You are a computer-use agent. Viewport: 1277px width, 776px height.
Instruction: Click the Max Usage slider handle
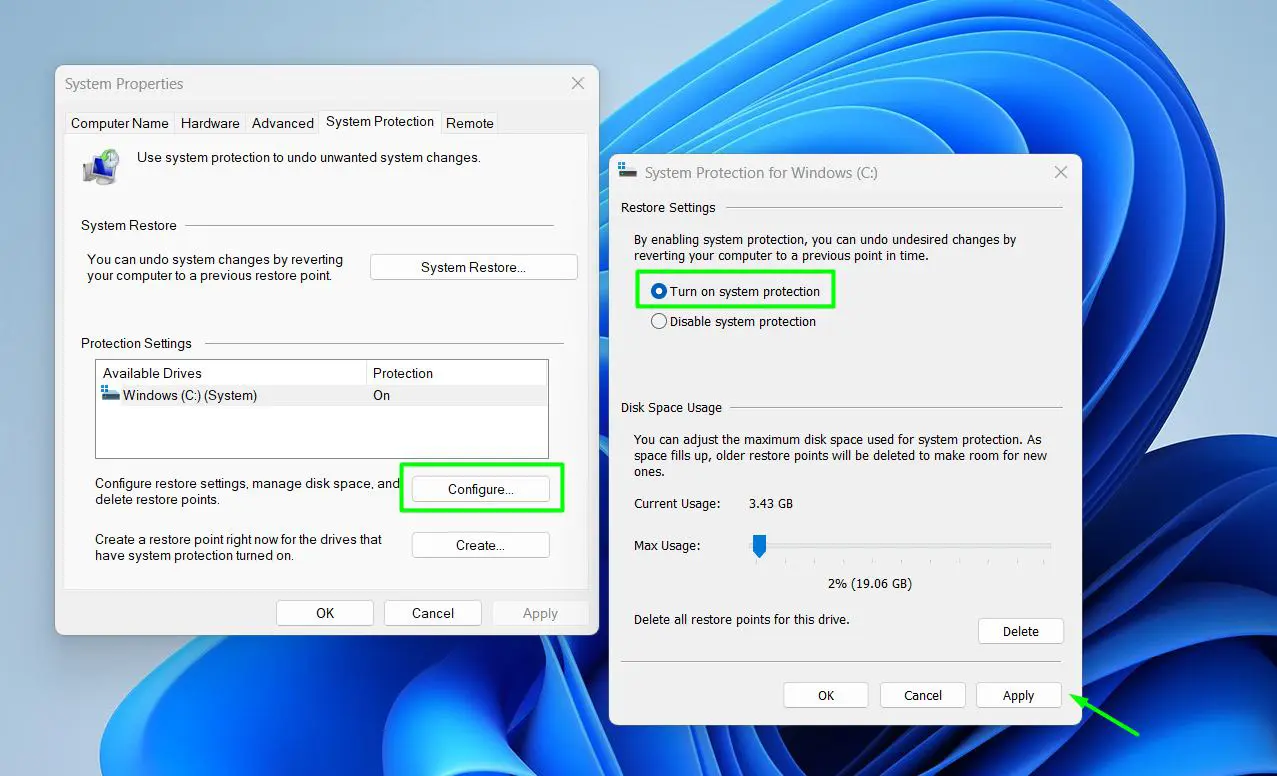click(758, 545)
